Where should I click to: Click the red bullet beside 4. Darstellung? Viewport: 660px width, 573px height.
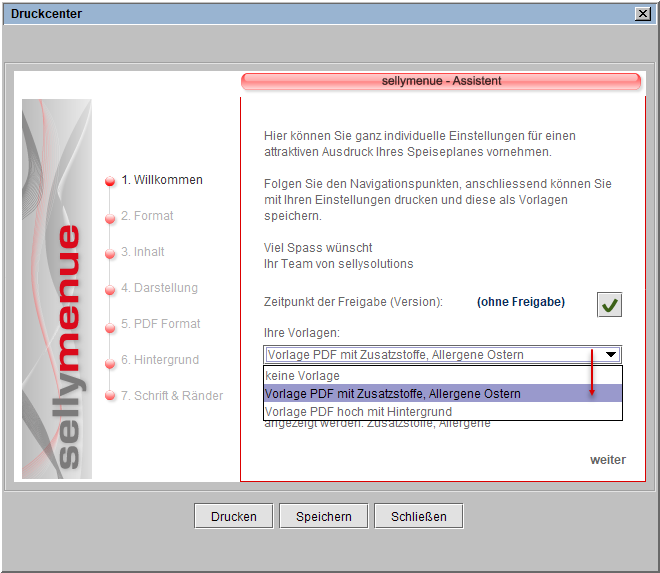[110, 289]
